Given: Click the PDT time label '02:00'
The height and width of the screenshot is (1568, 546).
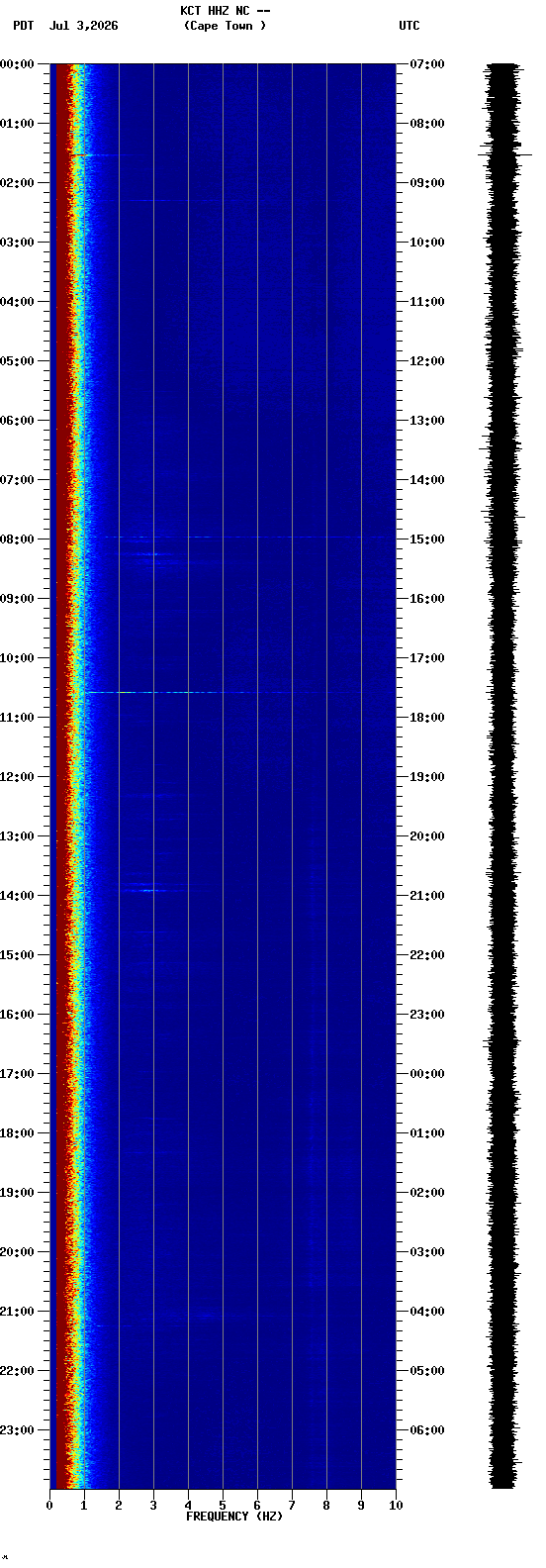Looking at the screenshot, I should [17, 183].
